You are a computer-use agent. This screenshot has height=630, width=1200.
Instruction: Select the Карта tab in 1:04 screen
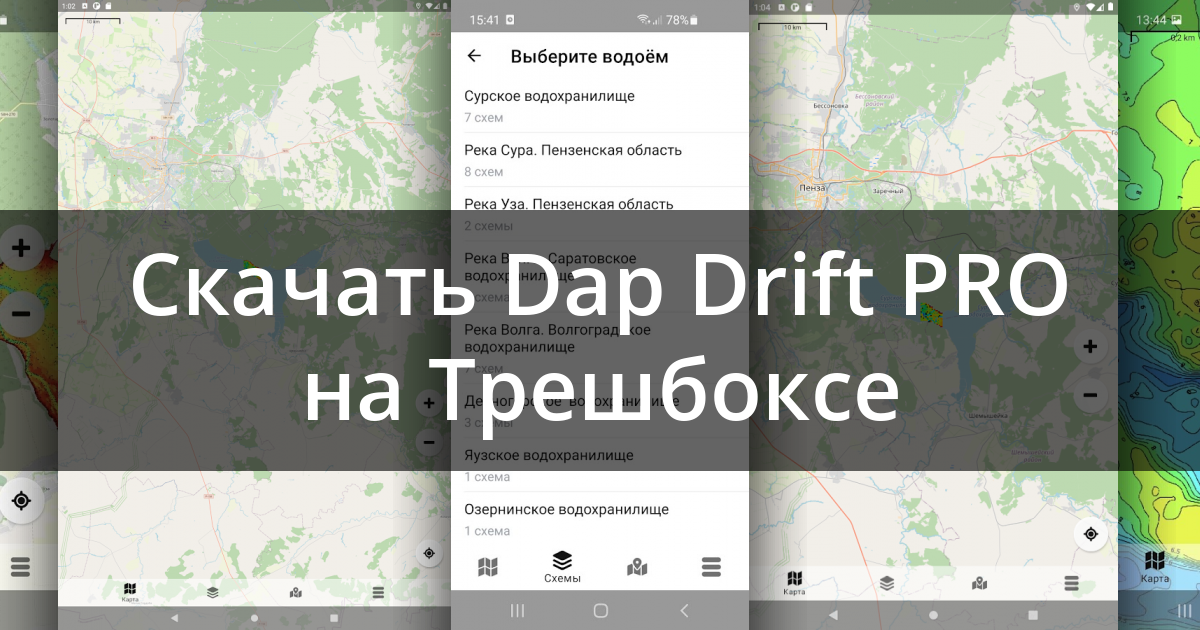(x=795, y=584)
